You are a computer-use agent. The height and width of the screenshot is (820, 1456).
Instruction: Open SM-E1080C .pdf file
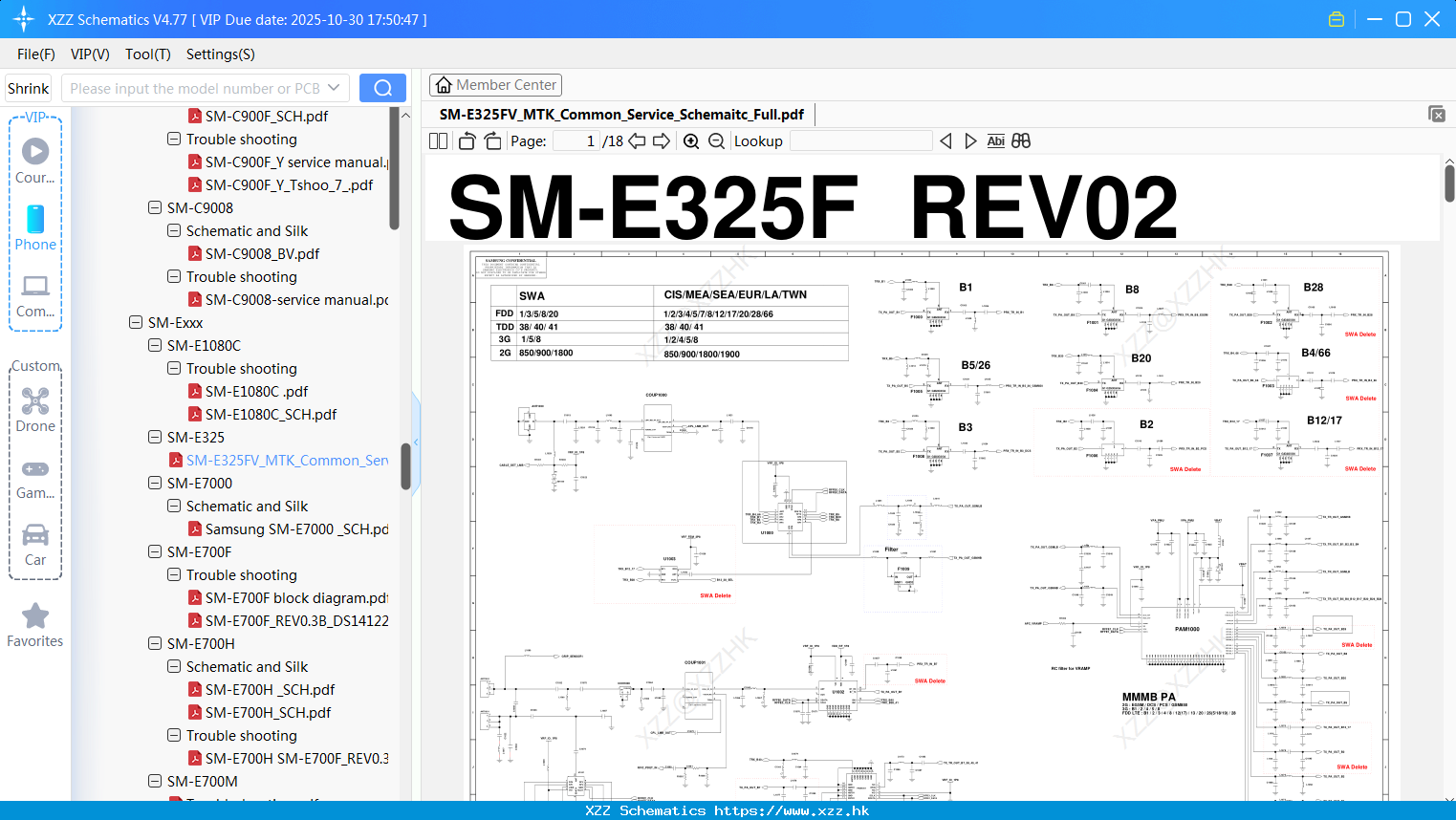[256, 391]
